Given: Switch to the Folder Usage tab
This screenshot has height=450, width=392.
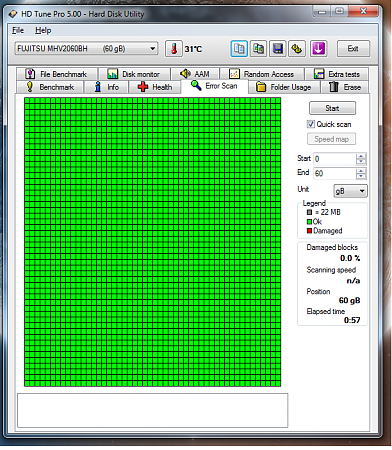Looking at the screenshot, I should [x=284, y=87].
